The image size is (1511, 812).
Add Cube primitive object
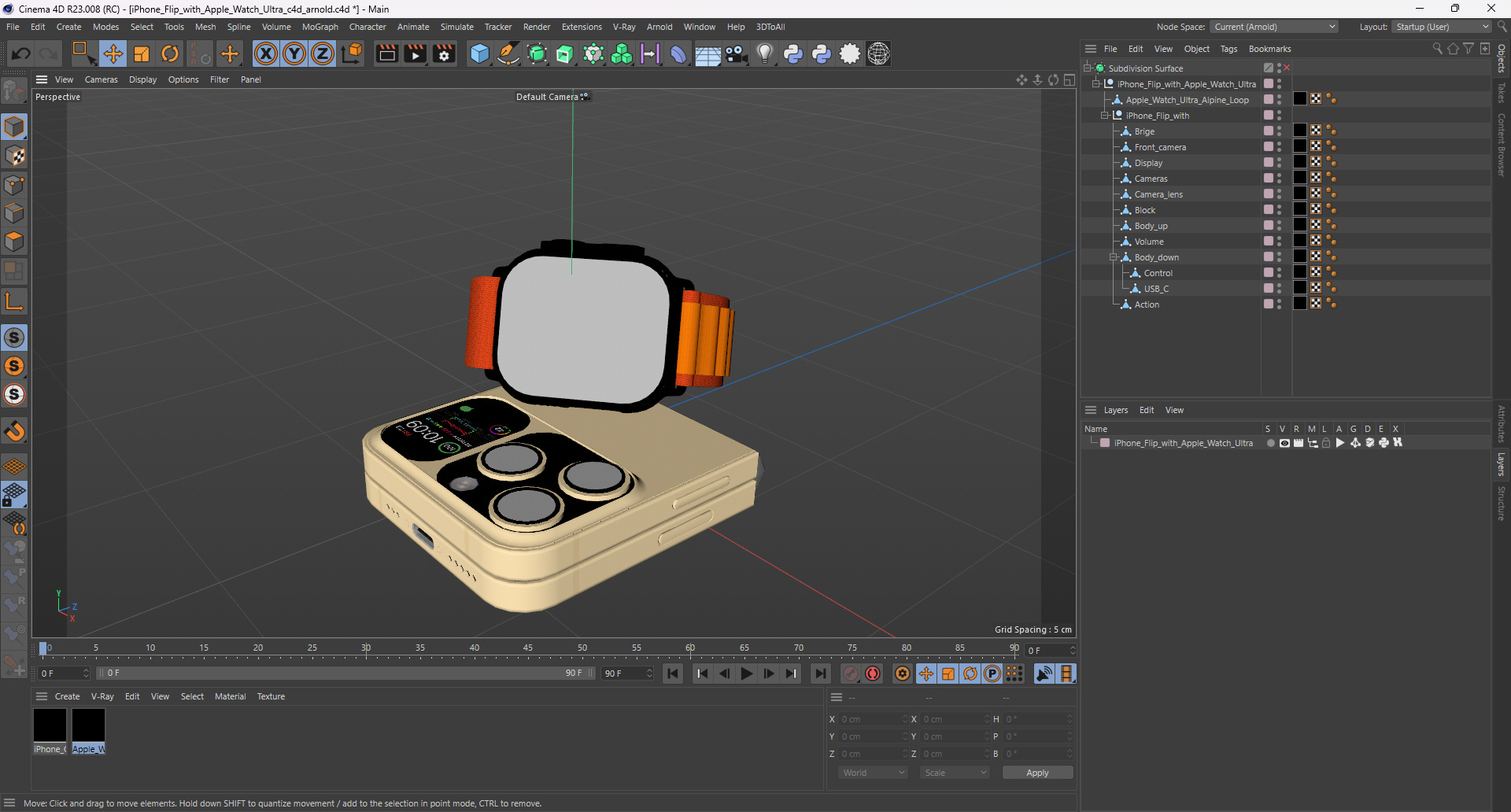479,54
